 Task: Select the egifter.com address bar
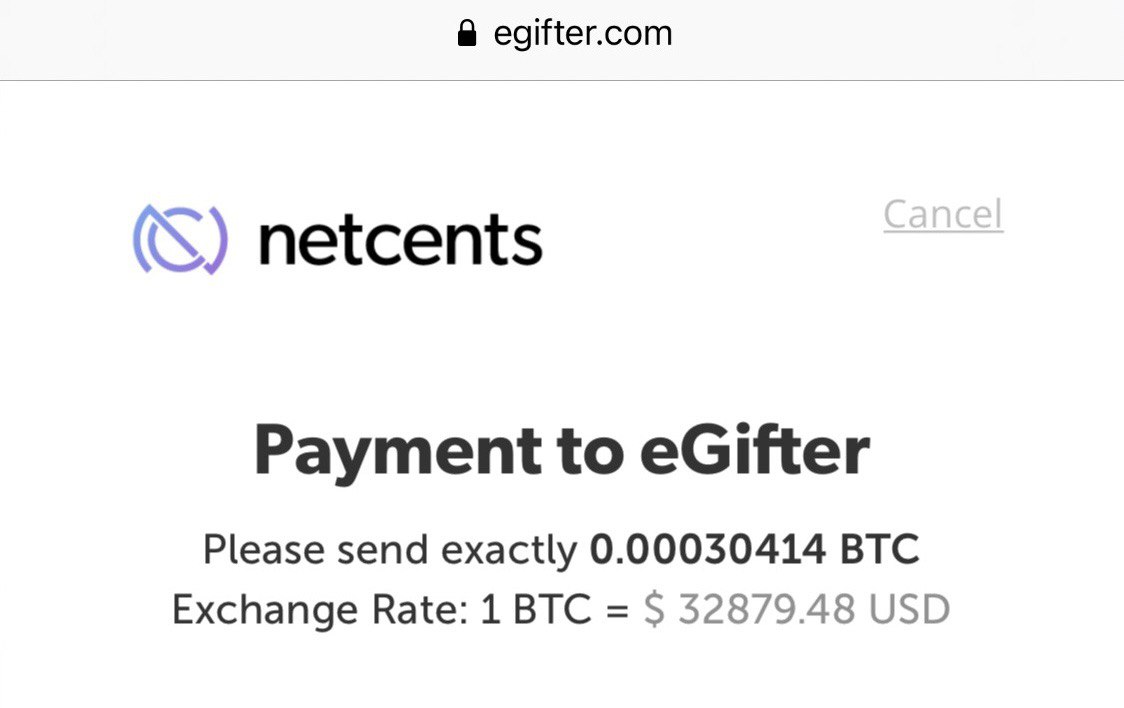click(x=583, y=32)
